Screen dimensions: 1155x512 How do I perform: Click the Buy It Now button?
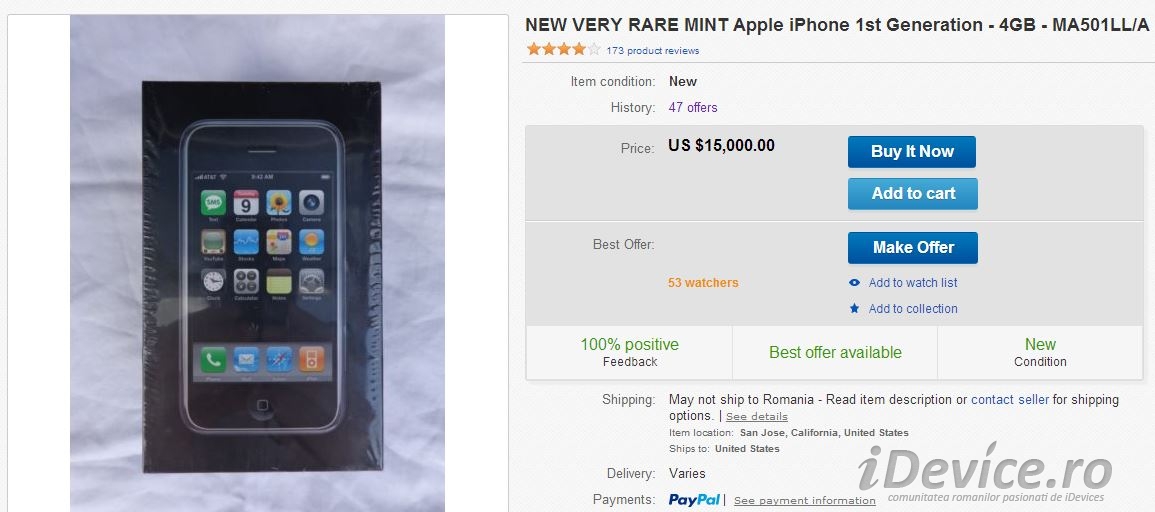(x=911, y=152)
